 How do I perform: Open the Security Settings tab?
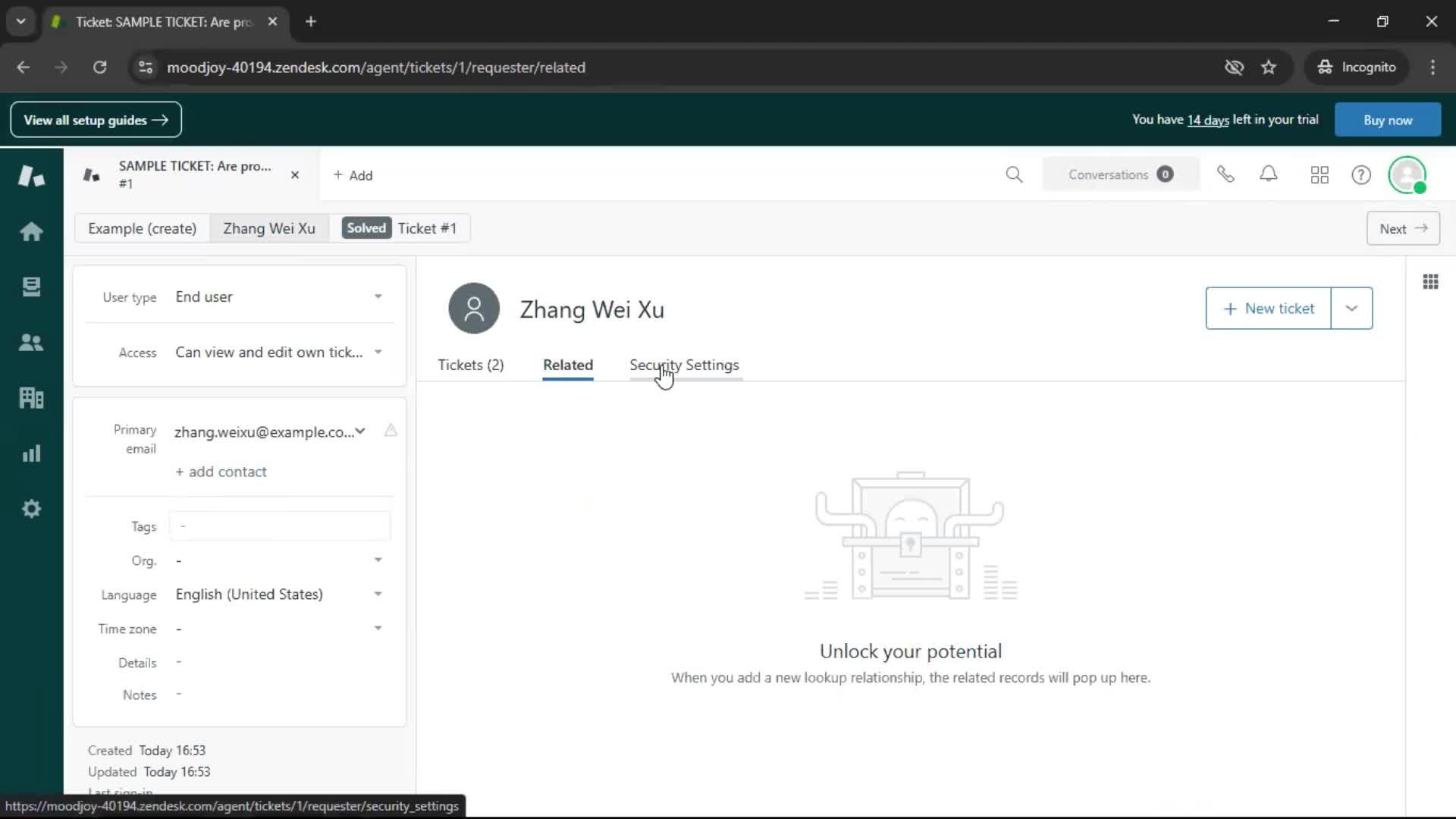point(684,365)
